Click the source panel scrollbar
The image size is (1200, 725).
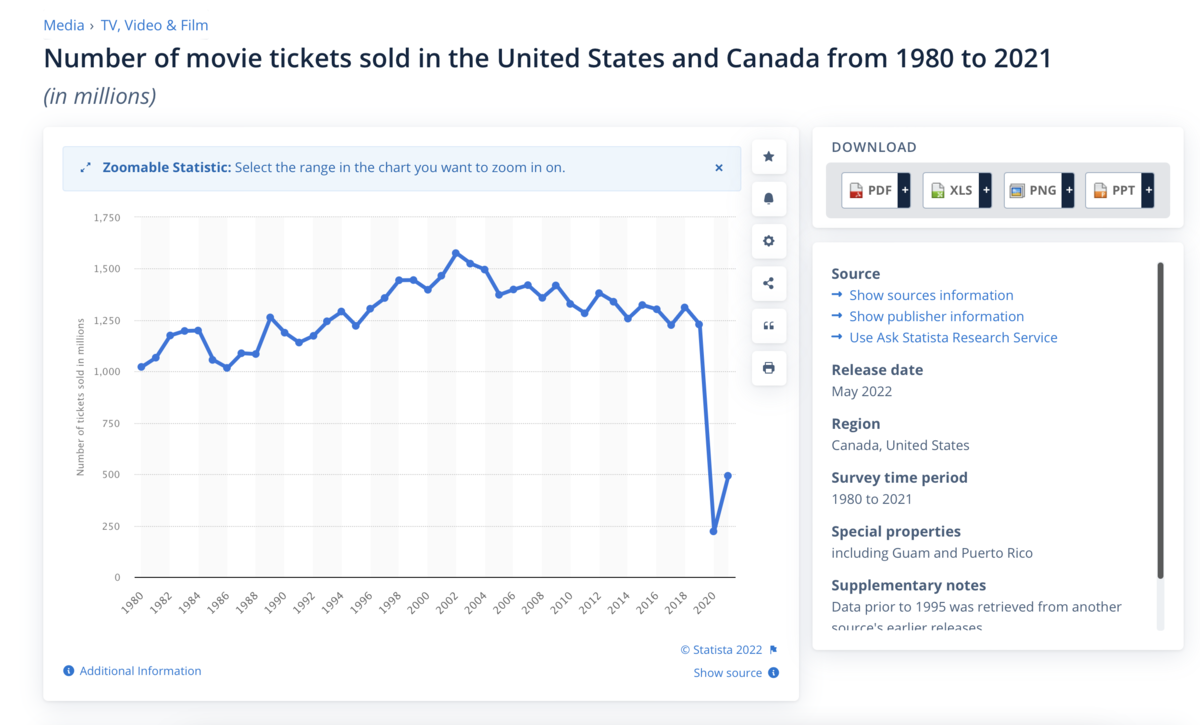(1160, 420)
